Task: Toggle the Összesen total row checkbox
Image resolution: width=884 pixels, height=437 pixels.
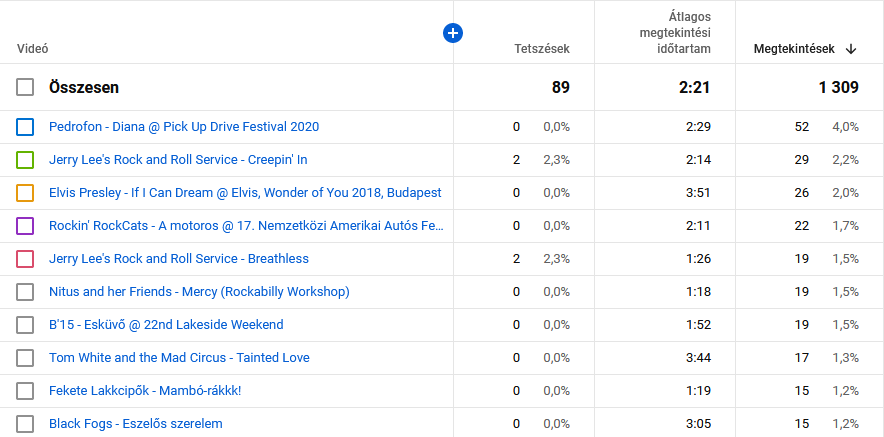Action: click(x=25, y=88)
